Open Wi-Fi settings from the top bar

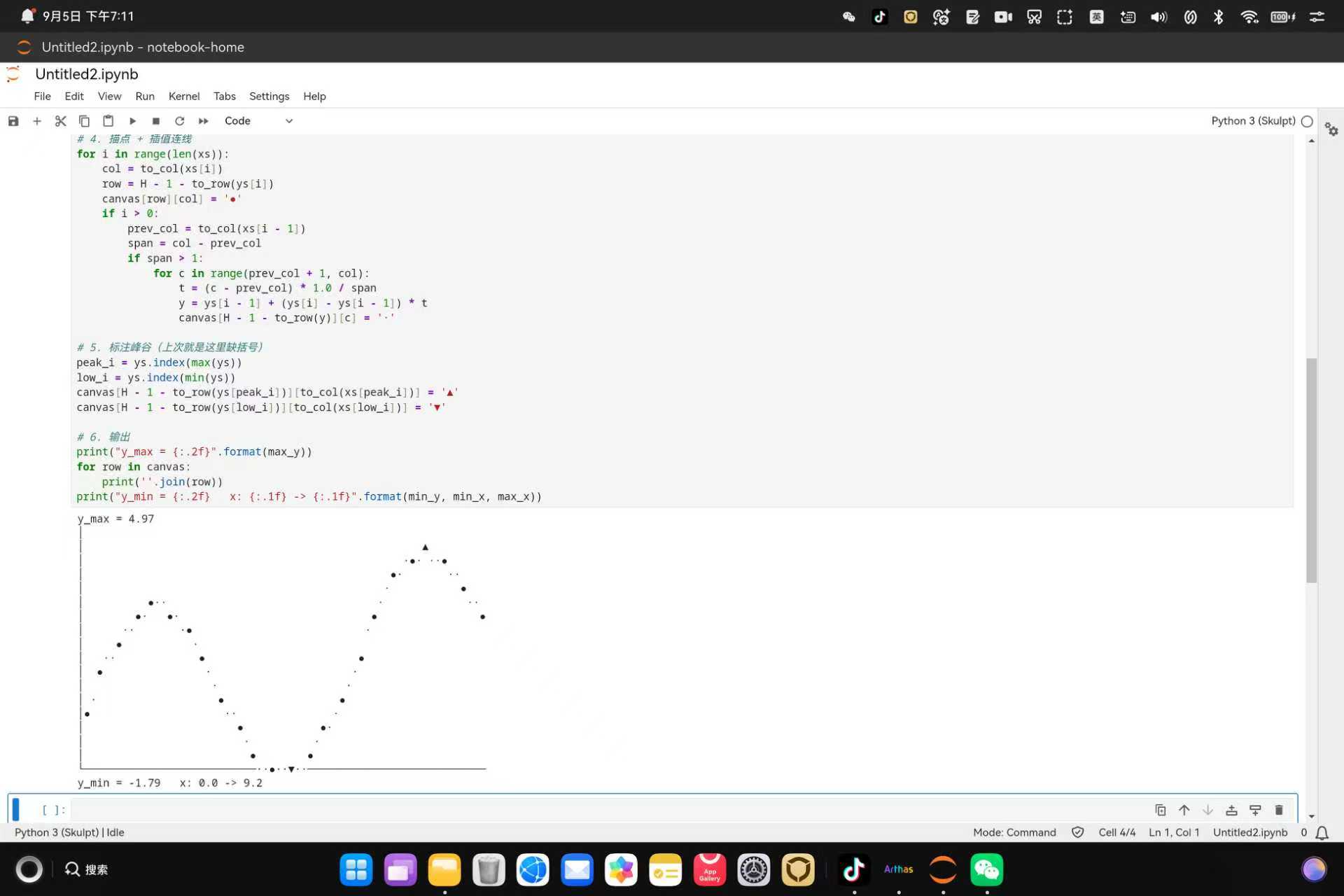(1249, 17)
